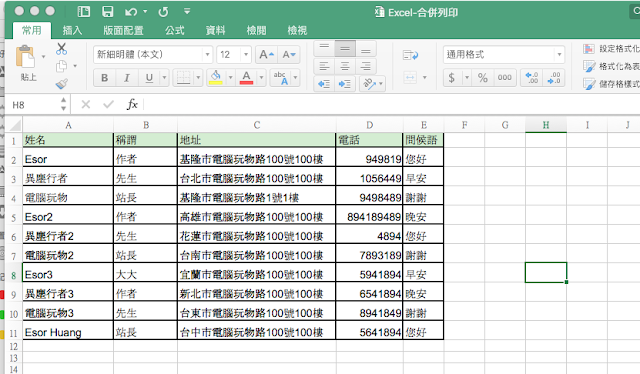Viewport: 640px width, 374px height.
Task: Align text right
Action: (366, 66)
